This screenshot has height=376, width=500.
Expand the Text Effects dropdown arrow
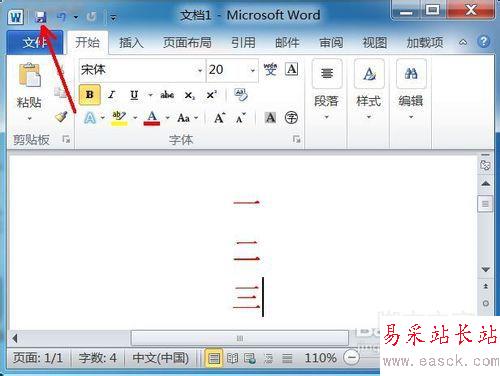pyautogui.click(x=102, y=118)
